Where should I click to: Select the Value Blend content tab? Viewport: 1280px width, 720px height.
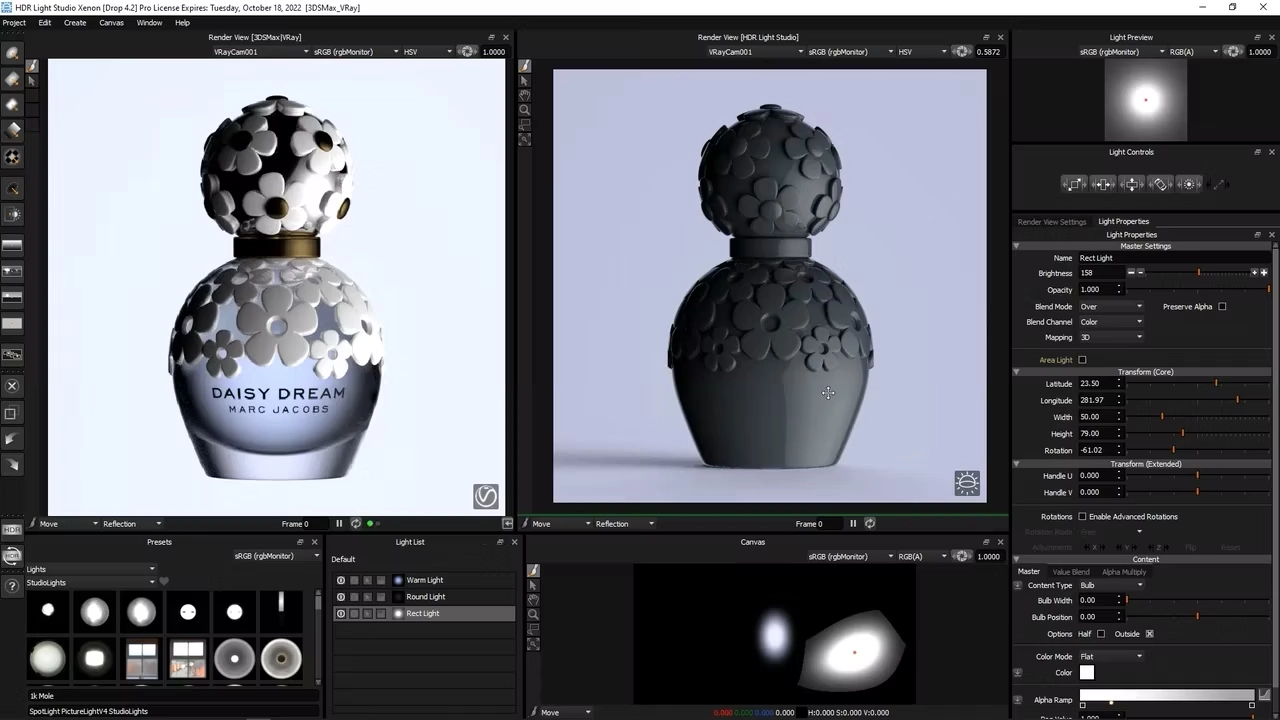[1071, 572]
